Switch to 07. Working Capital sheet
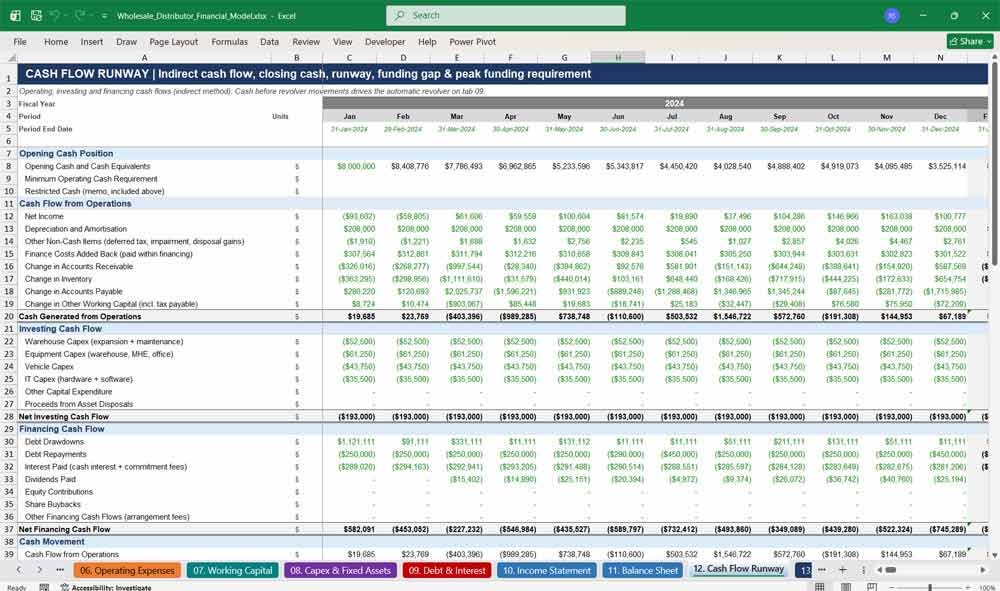1000x591 pixels. pos(233,571)
